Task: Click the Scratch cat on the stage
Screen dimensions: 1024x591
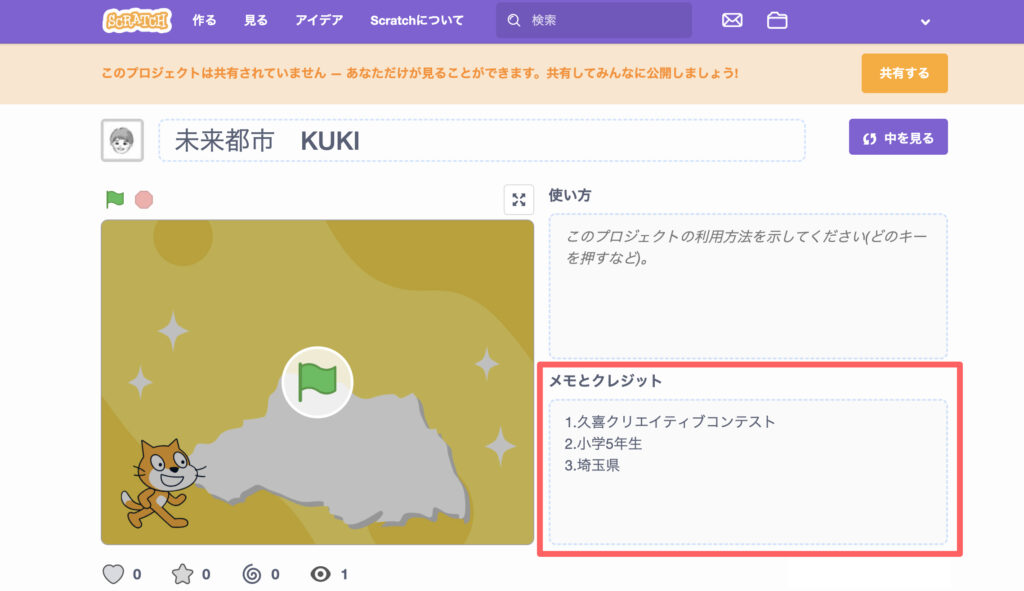Action: (x=162, y=483)
